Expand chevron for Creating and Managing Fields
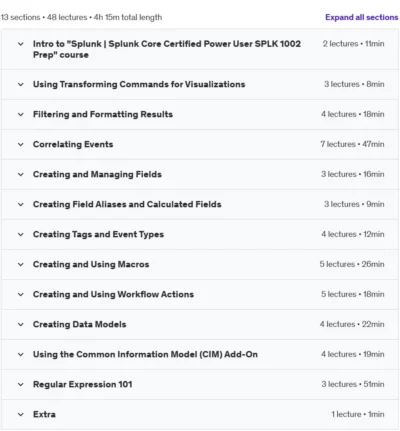Image resolution: width=400 pixels, height=431 pixels. click(21, 174)
